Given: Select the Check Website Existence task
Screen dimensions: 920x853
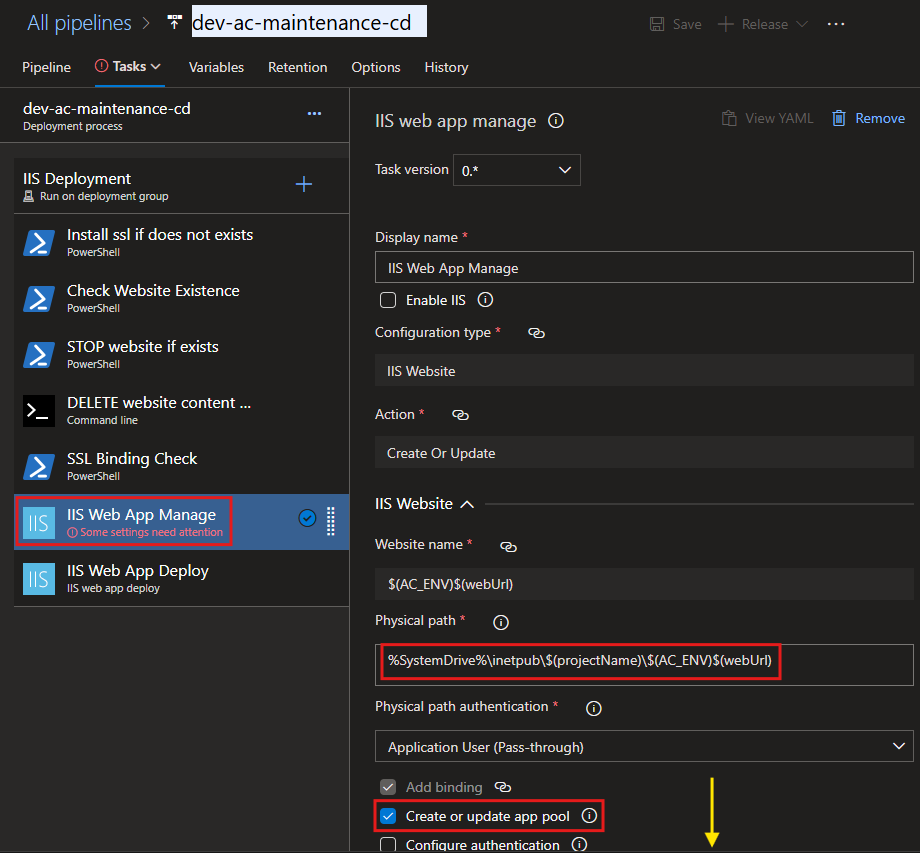Looking at the screenshot, I should click(182, 298).
